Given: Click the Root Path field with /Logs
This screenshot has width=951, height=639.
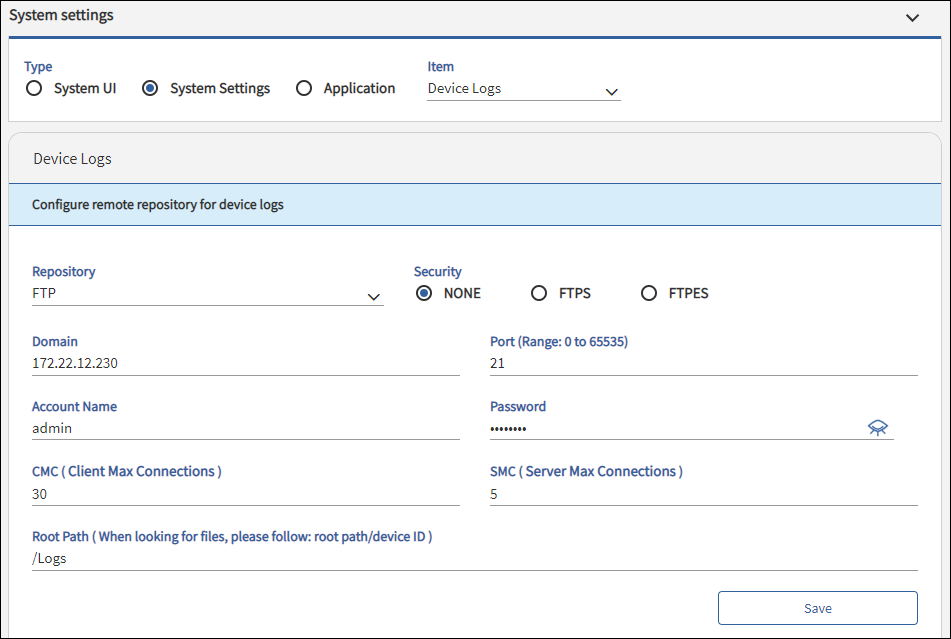Looking at the screenshot, I should coord(474,558).
